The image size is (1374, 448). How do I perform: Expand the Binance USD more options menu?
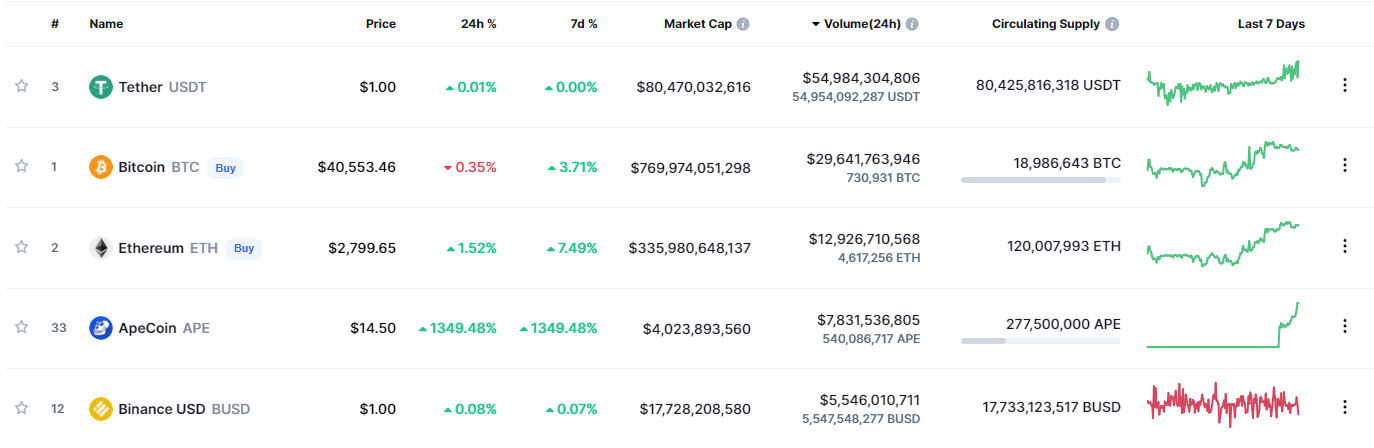pyautogui.click(x=1344, y=408)
